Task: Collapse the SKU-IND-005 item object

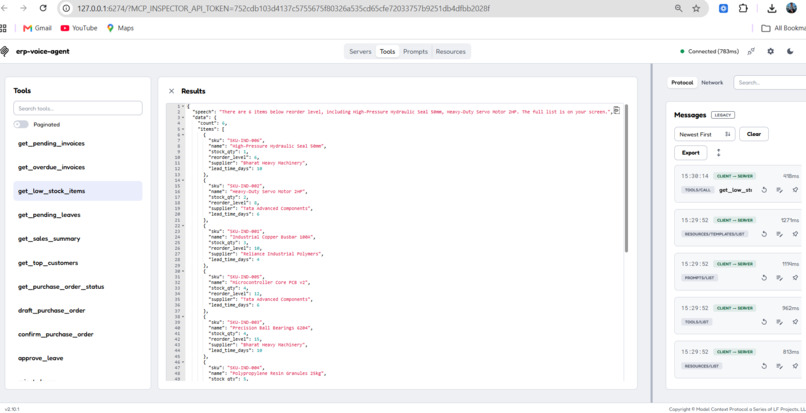Action: pyautogui.click(x=184, y=271)
